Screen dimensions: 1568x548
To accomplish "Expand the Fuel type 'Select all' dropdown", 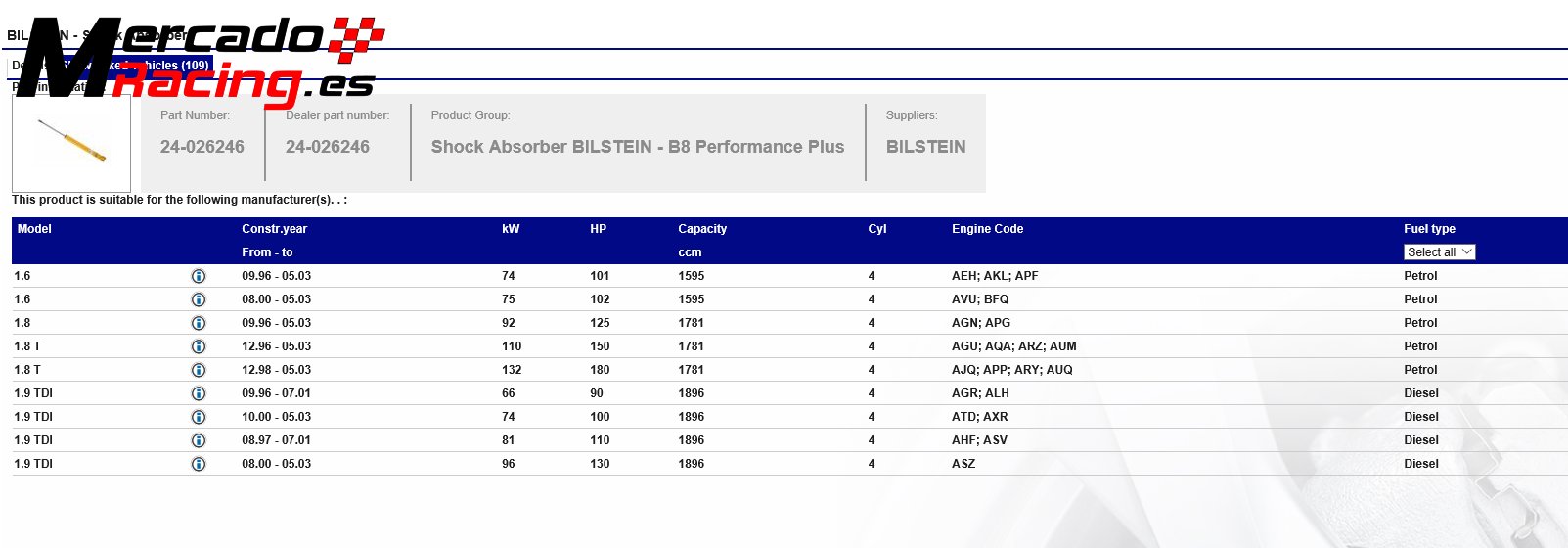I will (1439, 252).
